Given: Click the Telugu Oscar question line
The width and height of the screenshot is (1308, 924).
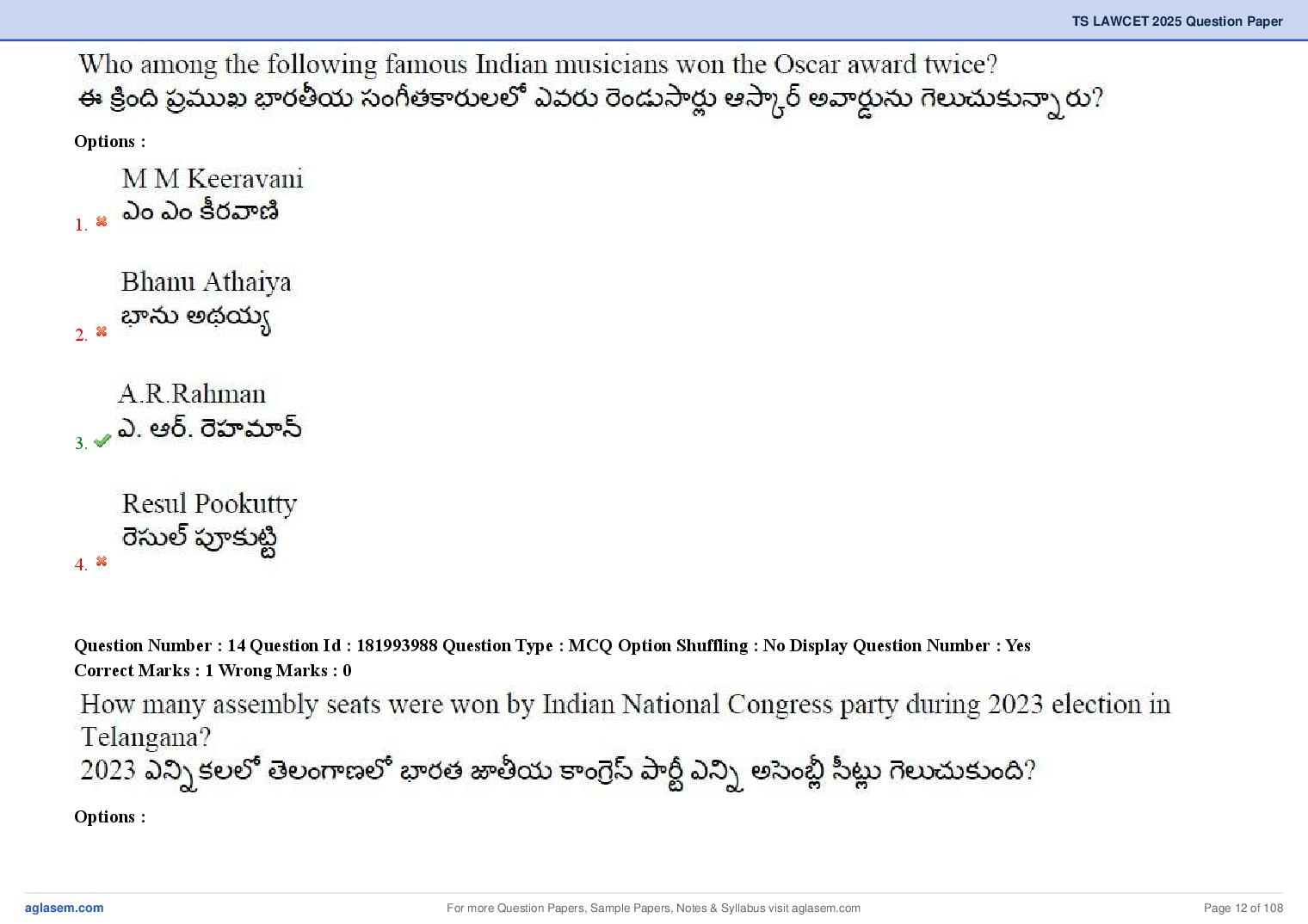Looking at the screenshot, I should point(590,101).
